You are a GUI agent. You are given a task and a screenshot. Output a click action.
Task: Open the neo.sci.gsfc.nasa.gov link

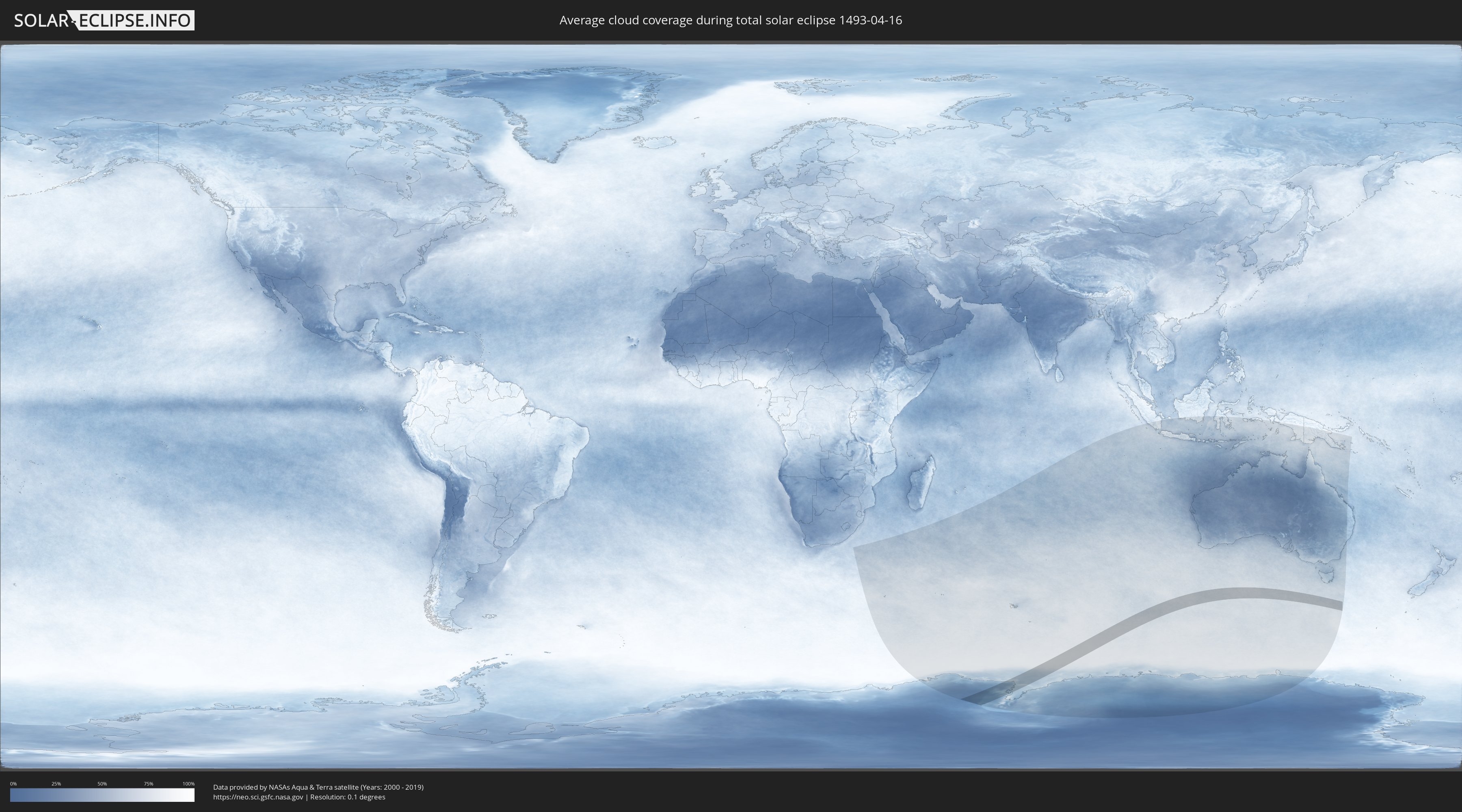[x=258, y=797]
